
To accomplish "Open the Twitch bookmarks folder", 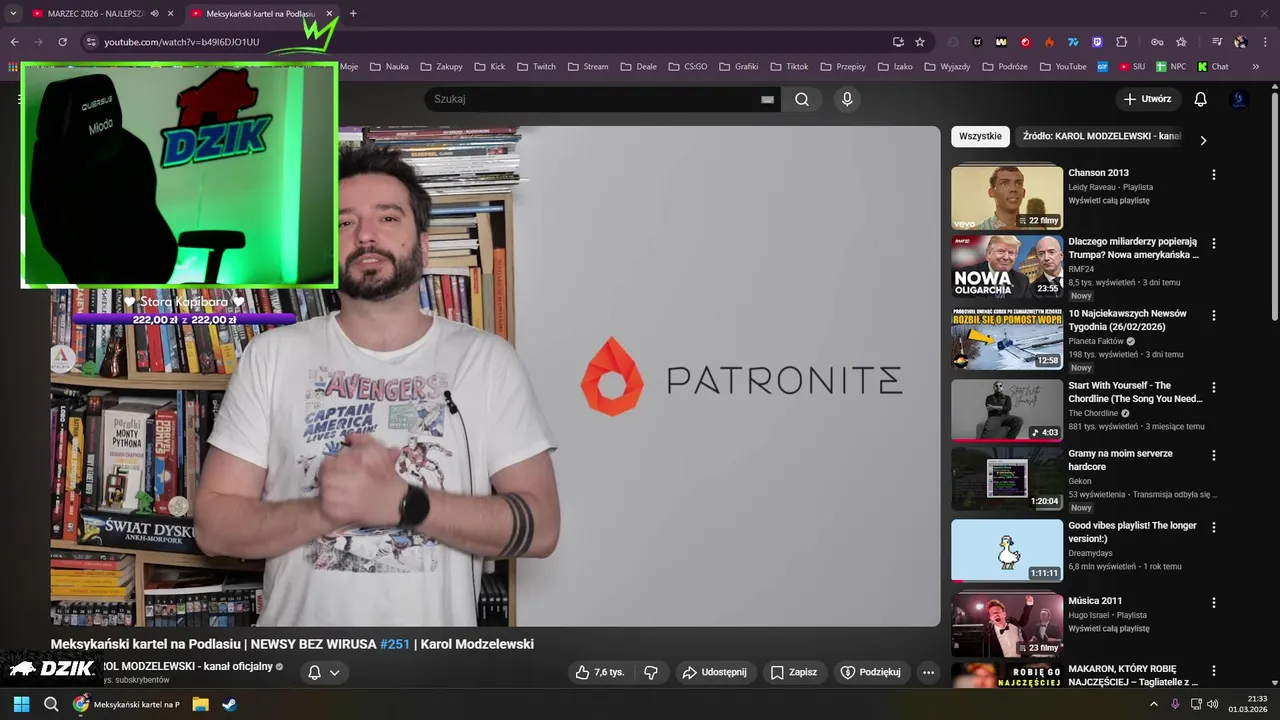I will pos(536,67).
